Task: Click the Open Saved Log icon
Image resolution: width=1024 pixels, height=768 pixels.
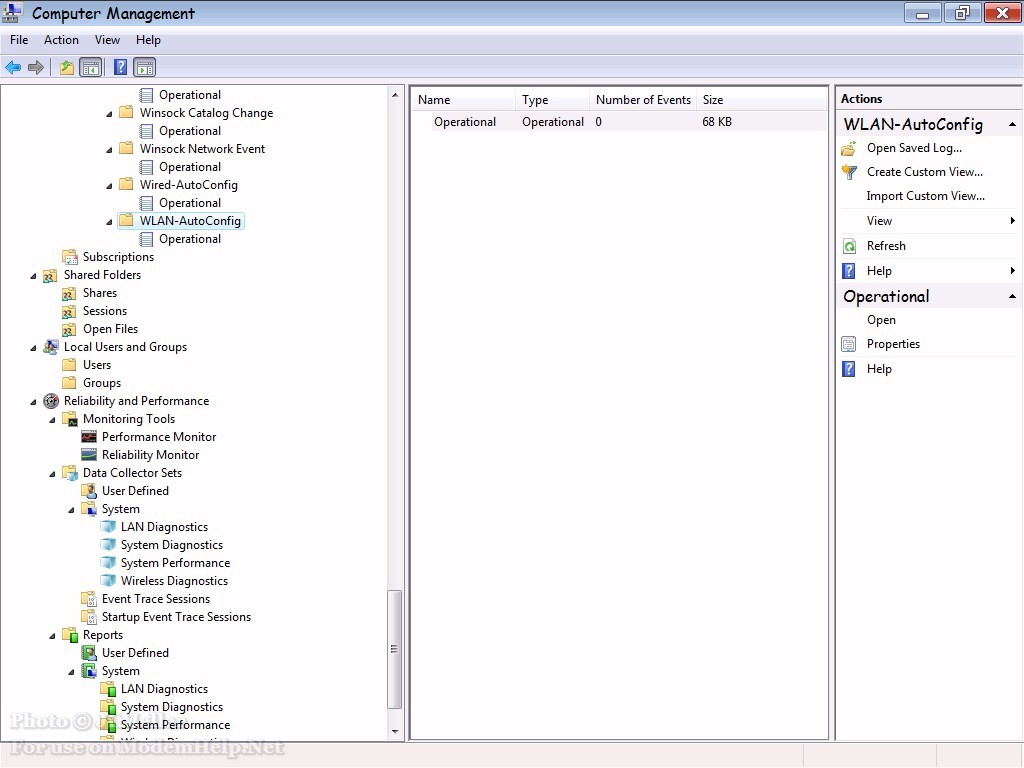Action: click(x=849, y=148)
